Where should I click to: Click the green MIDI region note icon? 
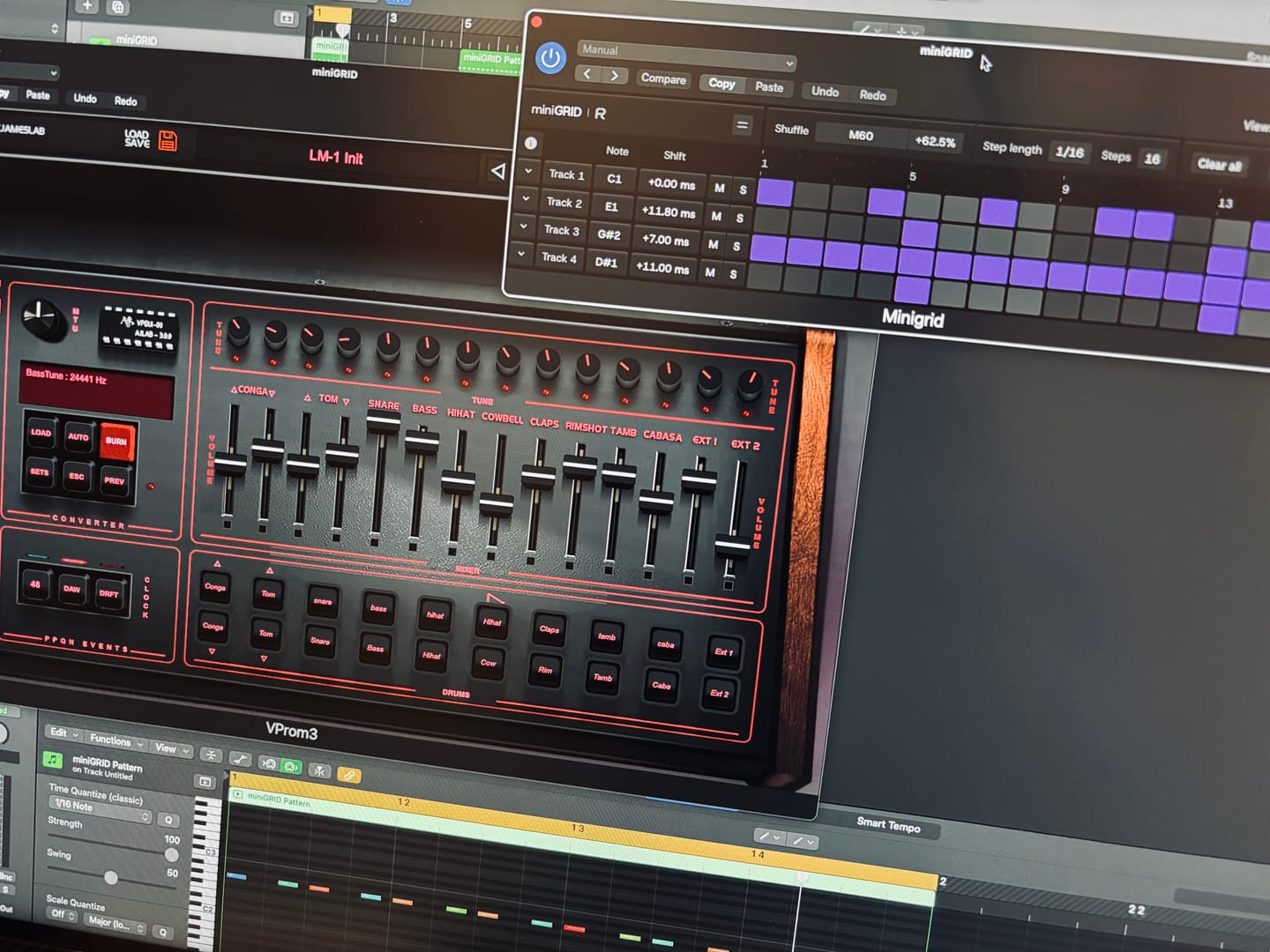click(x=53, y=759)
